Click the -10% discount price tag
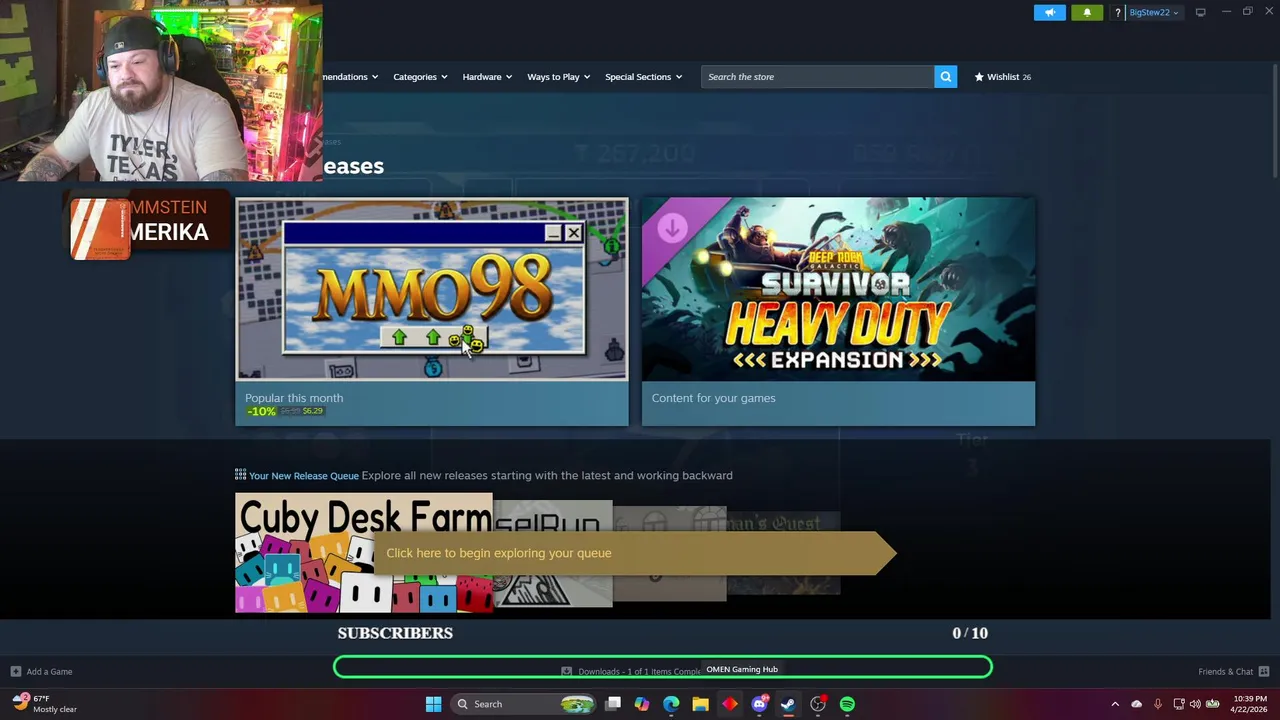 261,411
